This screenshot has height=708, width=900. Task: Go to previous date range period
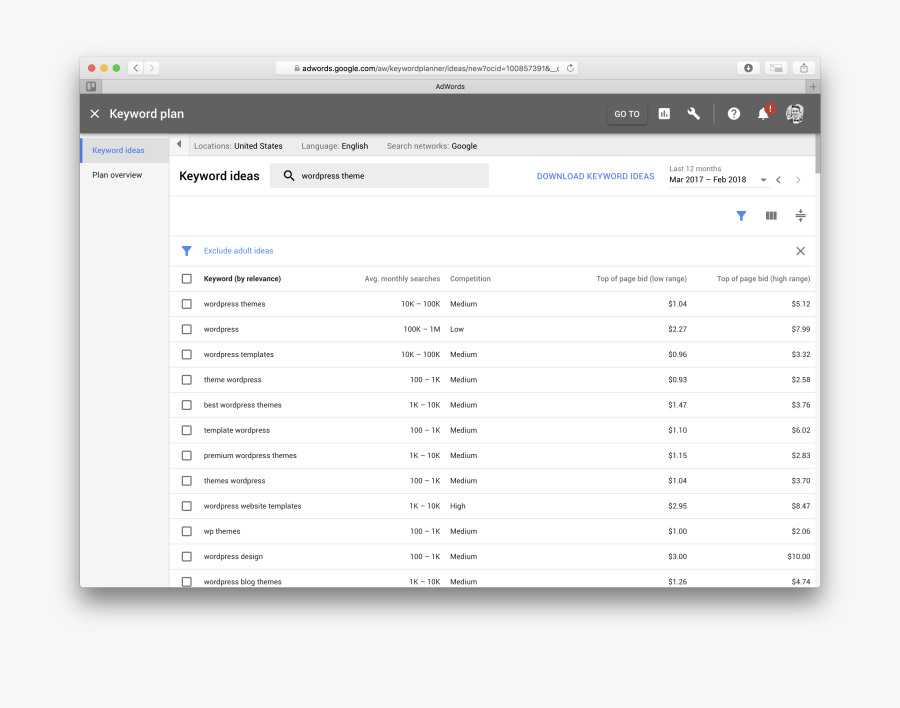click(x=778, y=180)
